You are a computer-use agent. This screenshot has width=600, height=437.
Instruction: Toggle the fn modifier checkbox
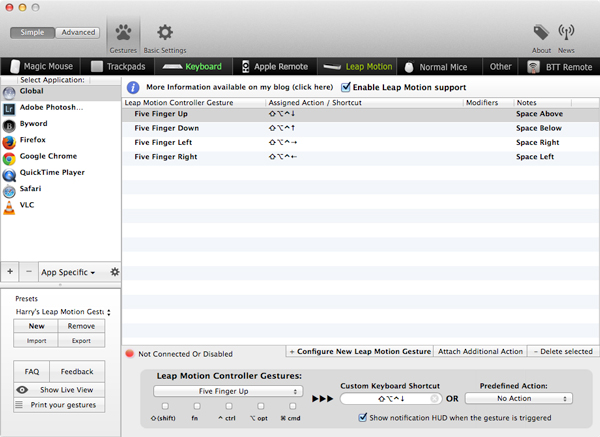tap(197, 406)
